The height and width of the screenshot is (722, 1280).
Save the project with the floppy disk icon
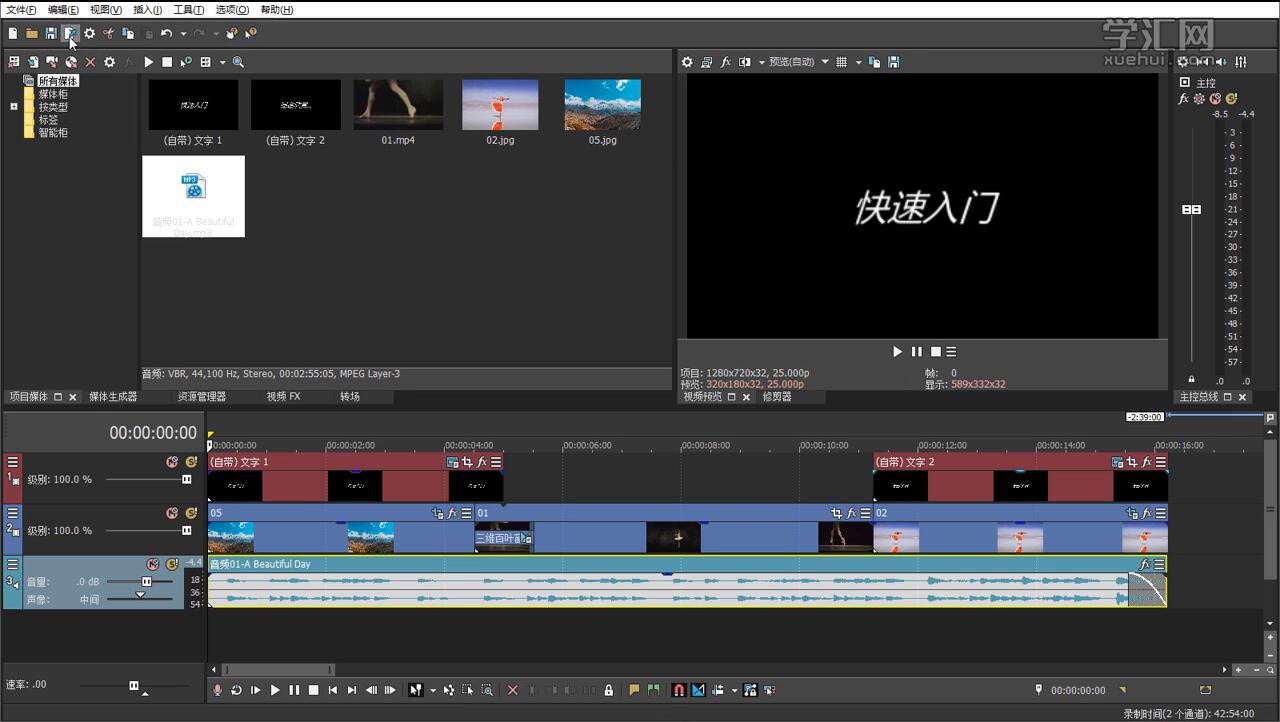51,33
